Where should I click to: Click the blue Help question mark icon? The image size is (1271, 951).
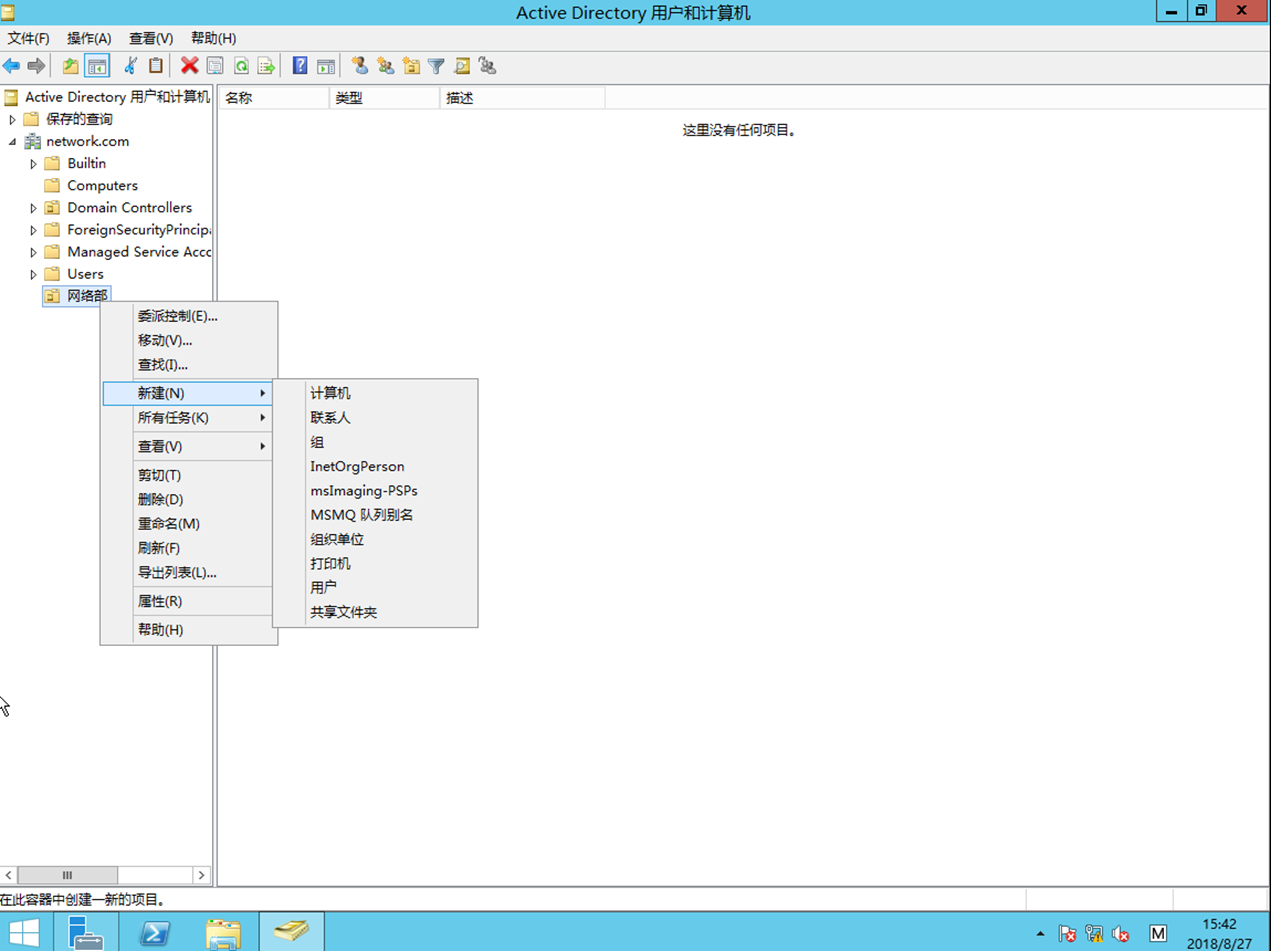click(300, 66)
